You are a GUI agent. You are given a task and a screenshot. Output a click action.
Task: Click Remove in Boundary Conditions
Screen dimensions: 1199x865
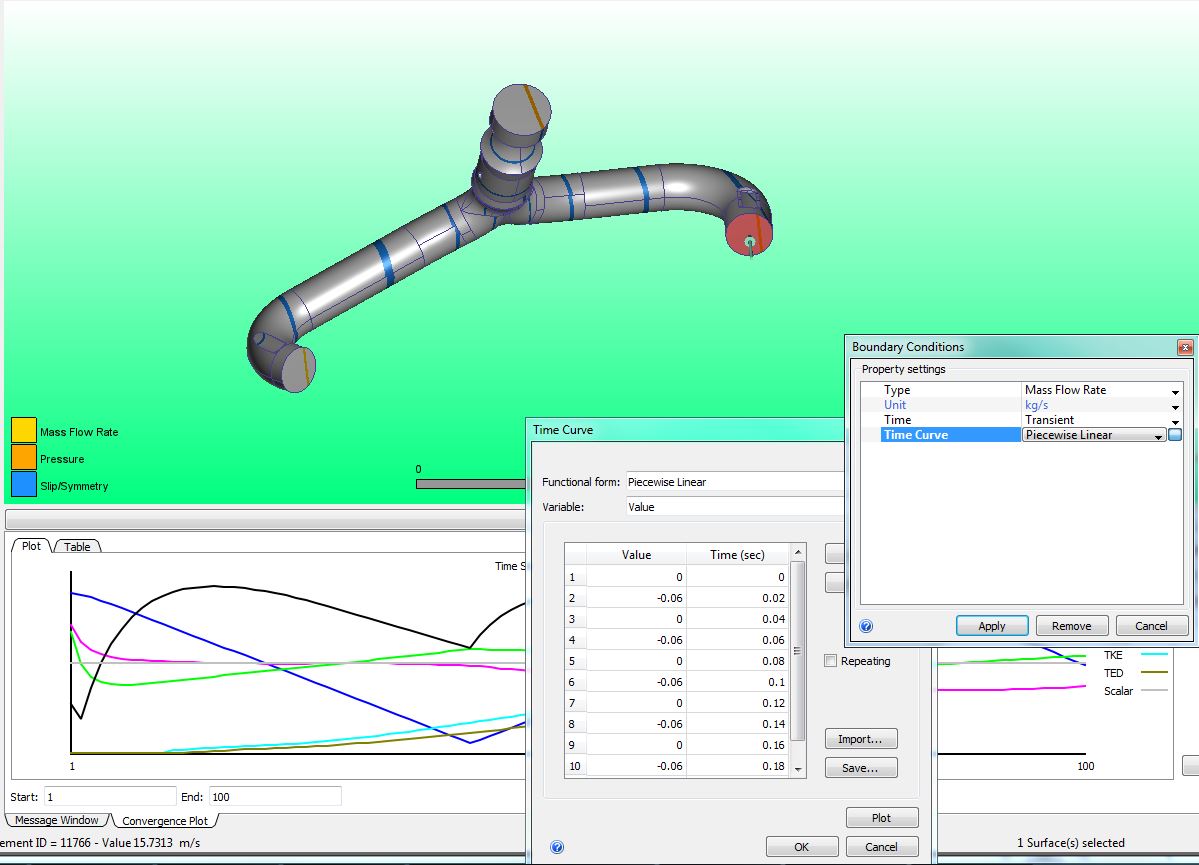click(1071, 626)
